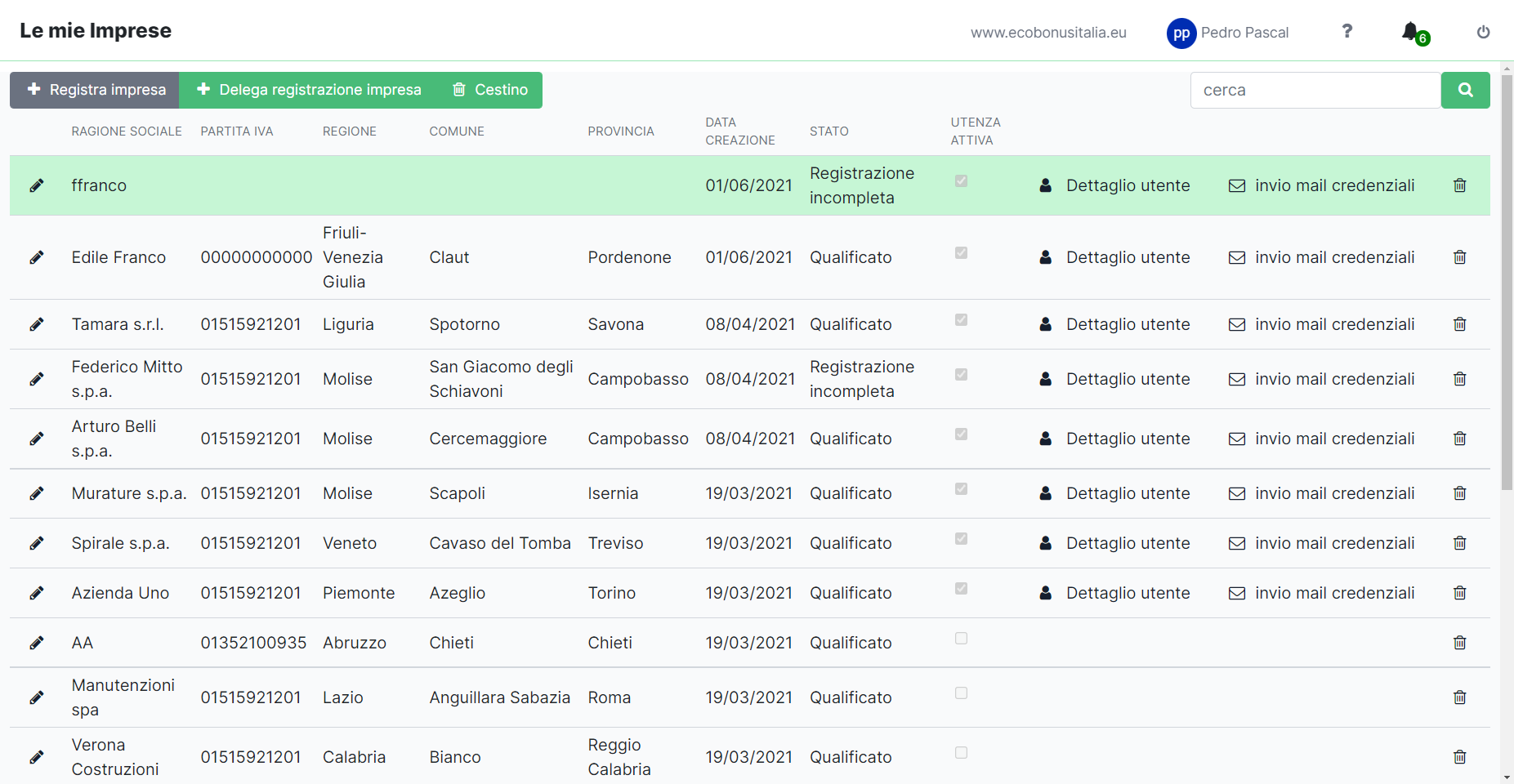Open Pedro Pascal pp avatar
The width and height of the screenshot is (1514, 784).
1181,33
